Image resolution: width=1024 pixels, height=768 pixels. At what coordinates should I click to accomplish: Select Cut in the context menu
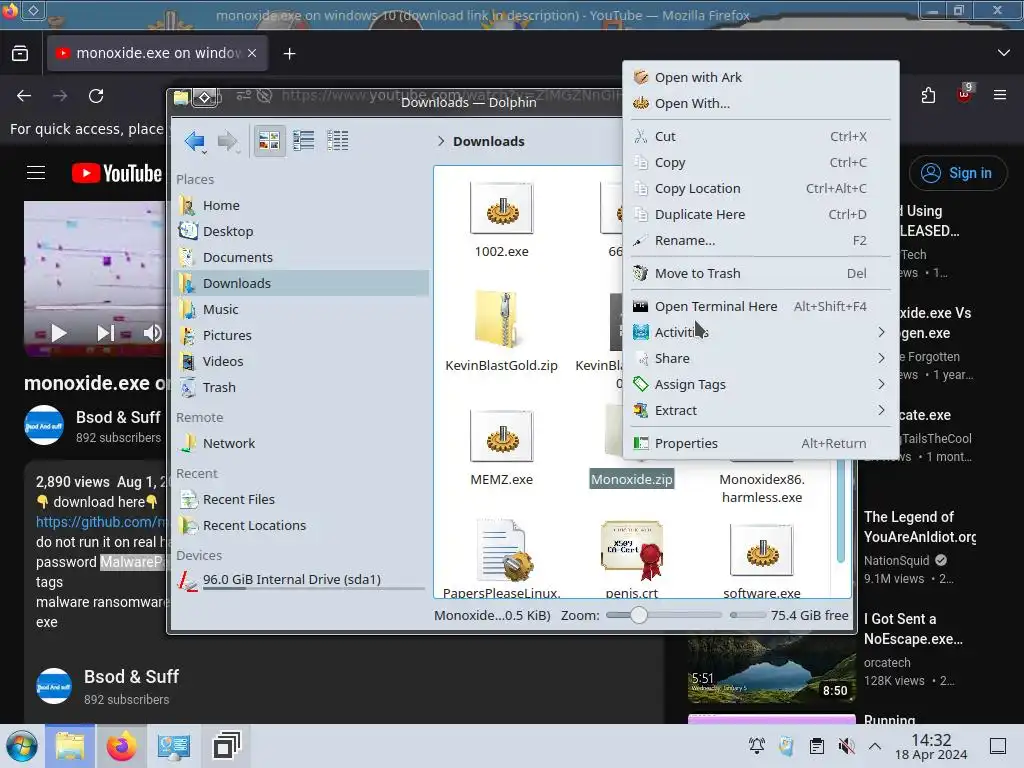761,136
